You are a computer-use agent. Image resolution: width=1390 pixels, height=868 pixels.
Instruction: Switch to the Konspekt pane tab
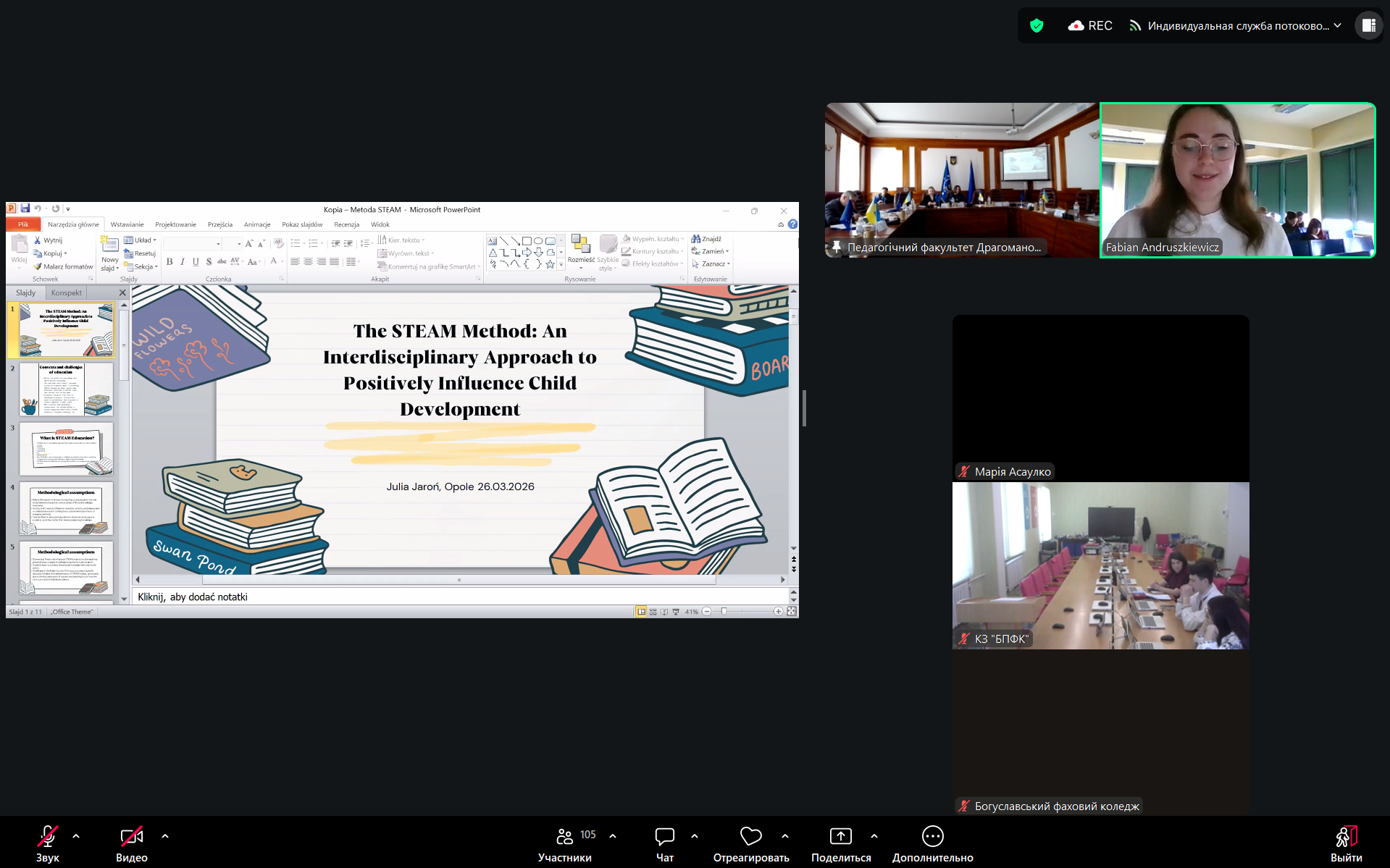click(x=67, y=292)
